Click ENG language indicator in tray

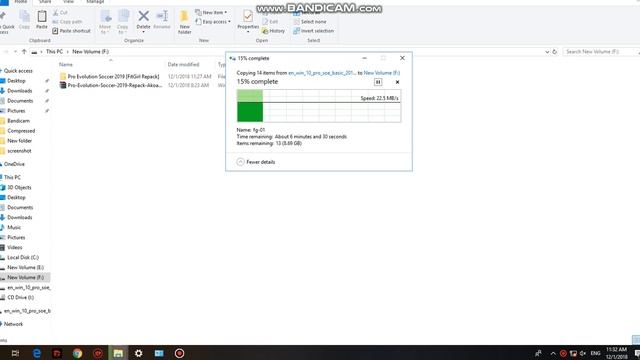tap(596, 353)
